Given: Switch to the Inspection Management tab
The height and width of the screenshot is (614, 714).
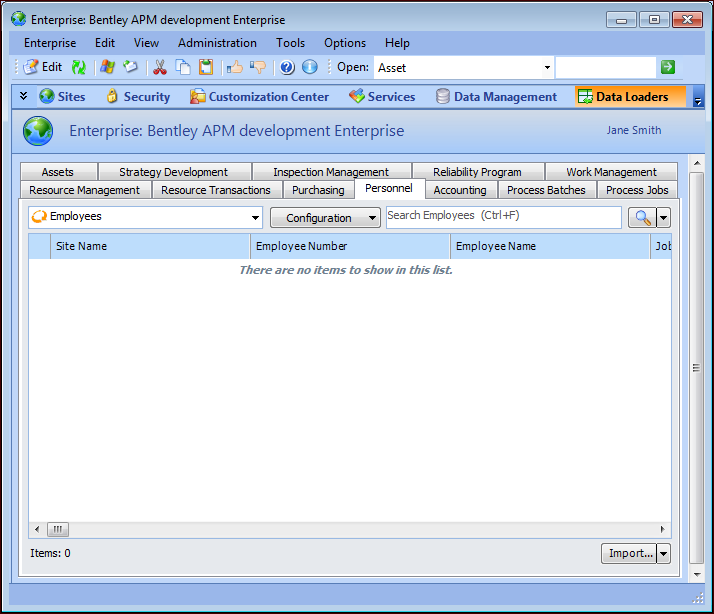Looking at the screenshot, I should (x=331, y=172).
